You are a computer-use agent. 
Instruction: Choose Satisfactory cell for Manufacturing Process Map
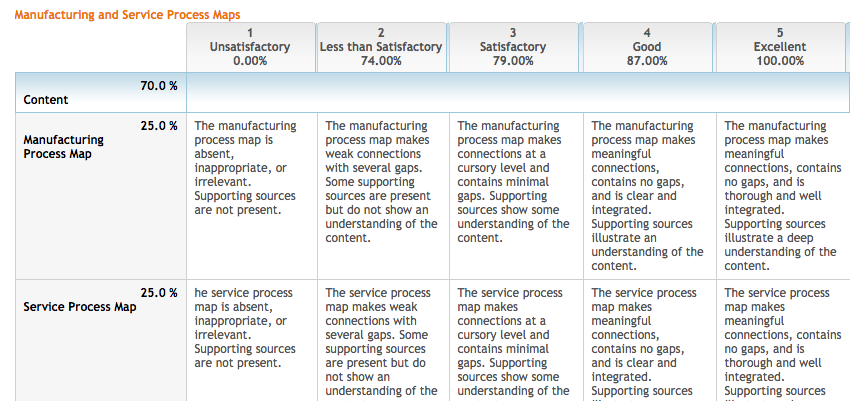coord(516,196)
